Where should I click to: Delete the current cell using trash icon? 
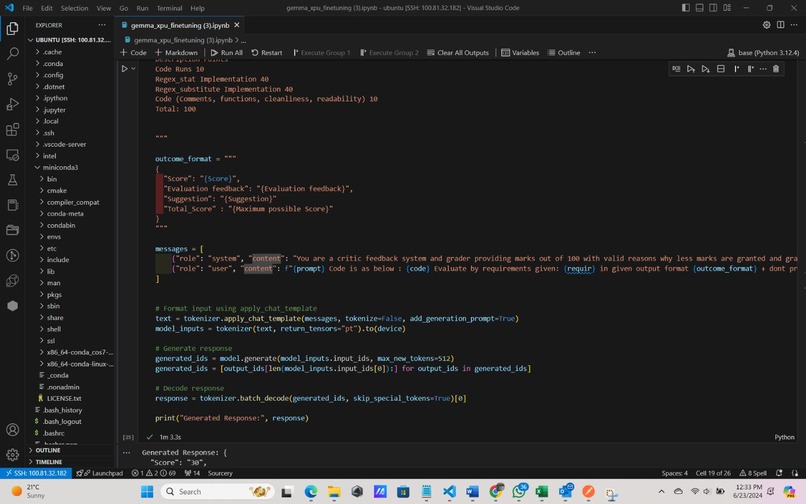point(776,69)
